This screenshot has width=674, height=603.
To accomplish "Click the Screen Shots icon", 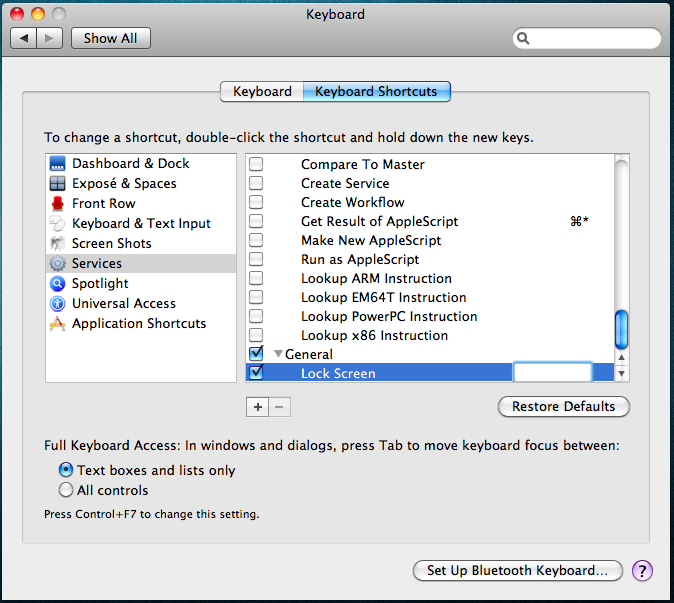I will (57, 243).
